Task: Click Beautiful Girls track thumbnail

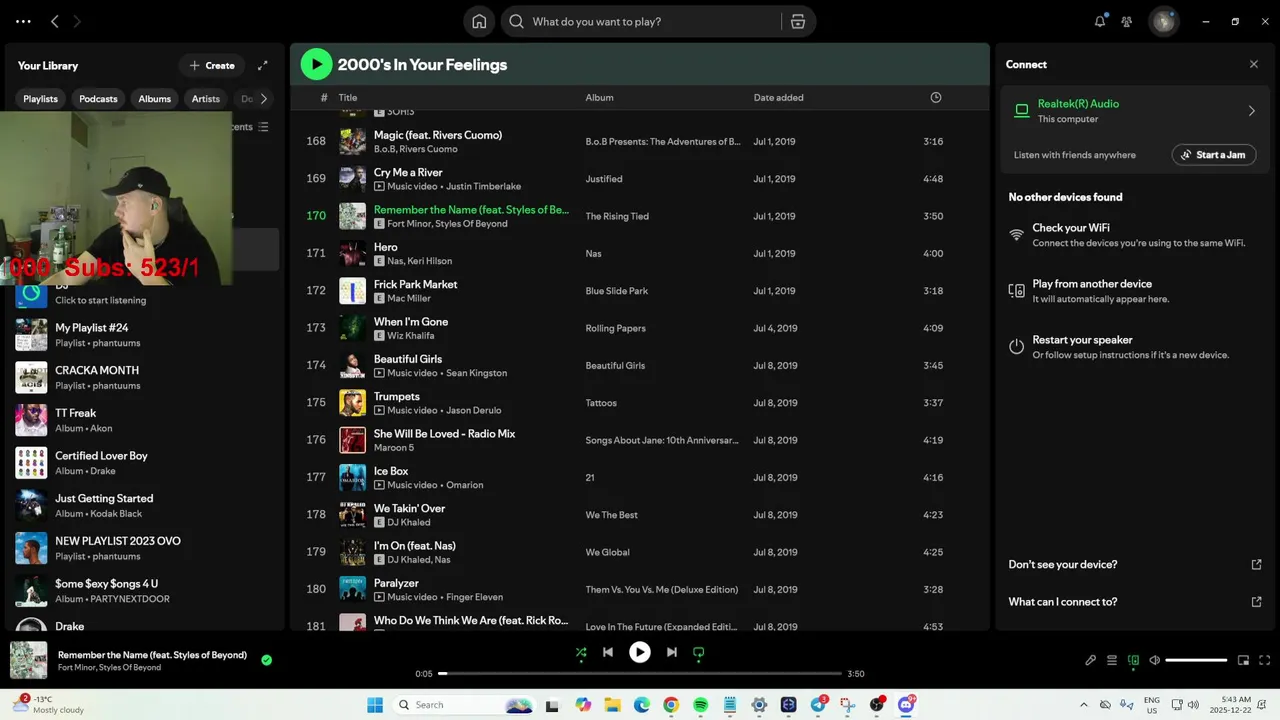Action: pyautogui.click(x=352, y=365)
